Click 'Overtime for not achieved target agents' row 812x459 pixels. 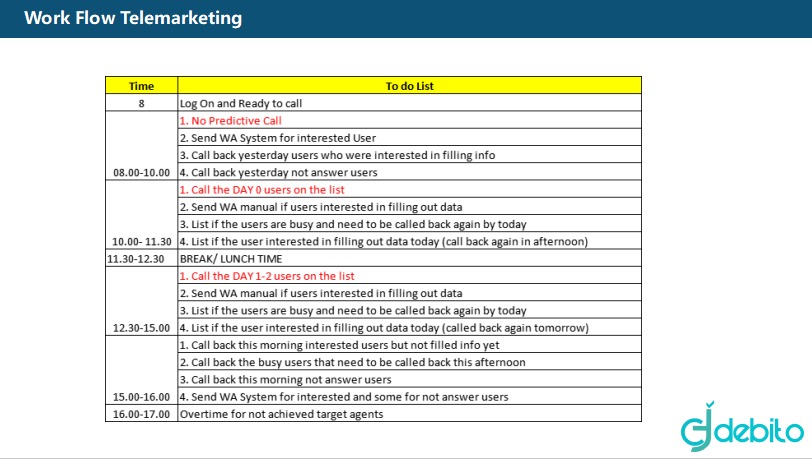[x=409, y=413]
